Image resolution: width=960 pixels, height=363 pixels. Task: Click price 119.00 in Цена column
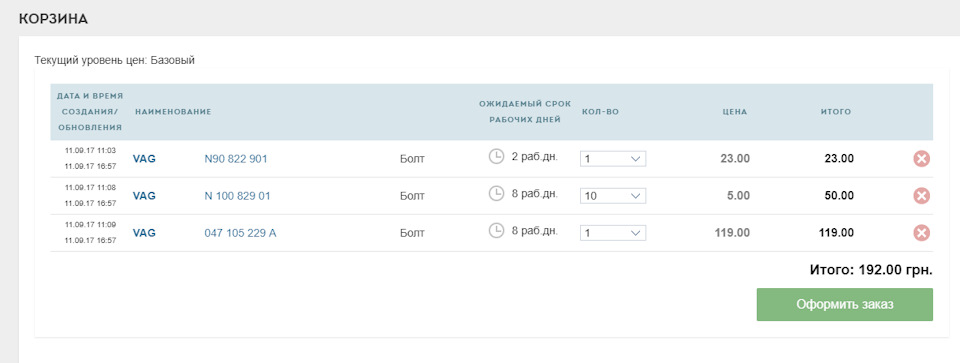click(732, 233)
